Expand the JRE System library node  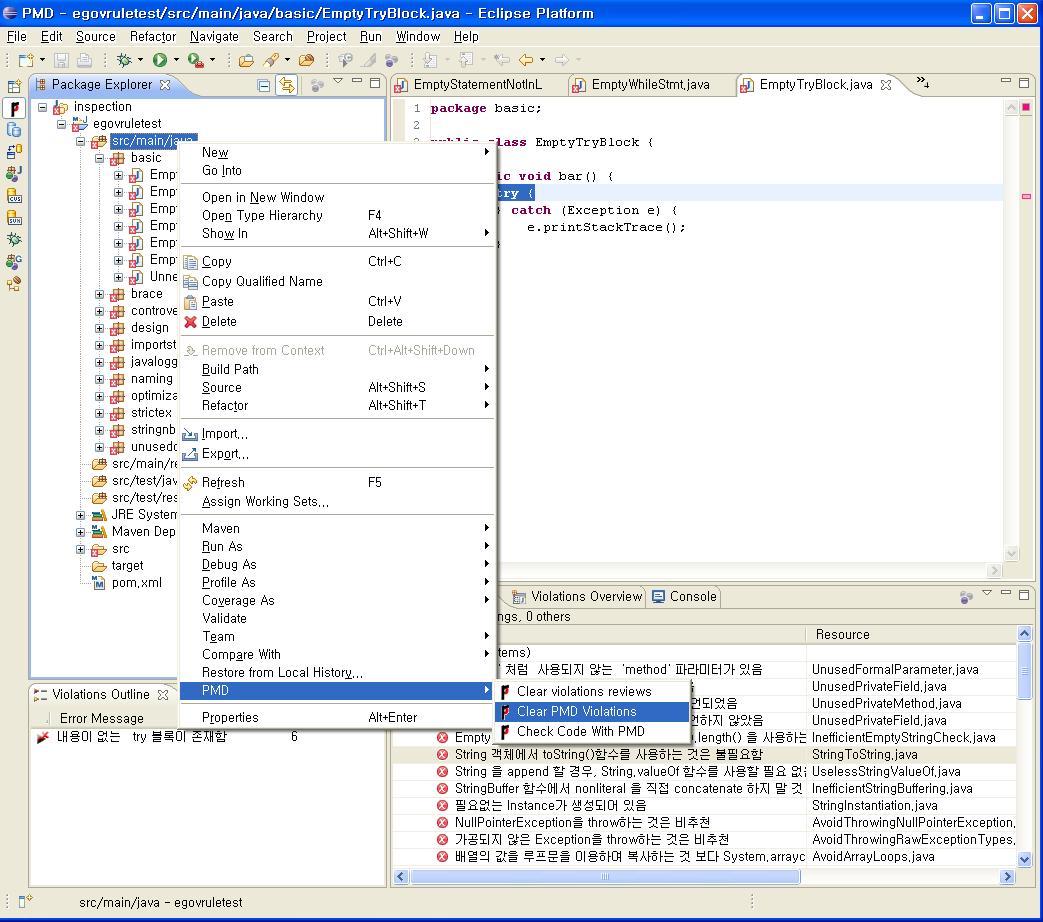coord(81,515)
